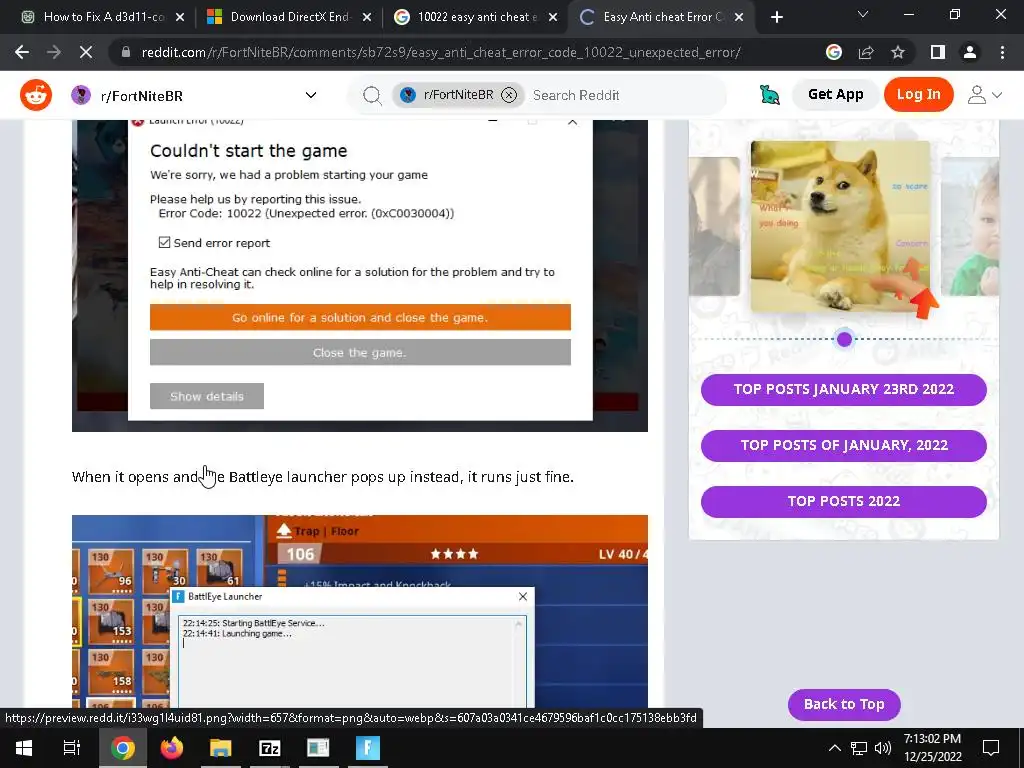
Task: Open the tab search chevron
Action: tap(863, 14)
